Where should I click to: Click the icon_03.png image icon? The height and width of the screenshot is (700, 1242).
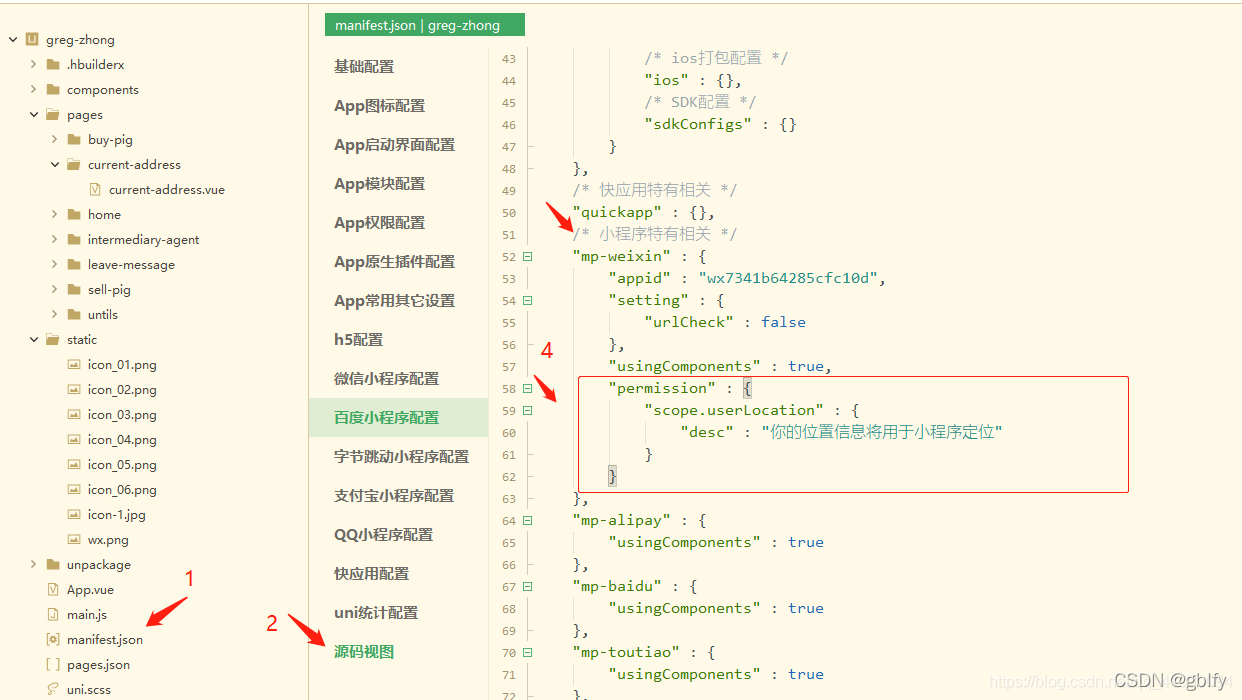click(x=74, y=415)
